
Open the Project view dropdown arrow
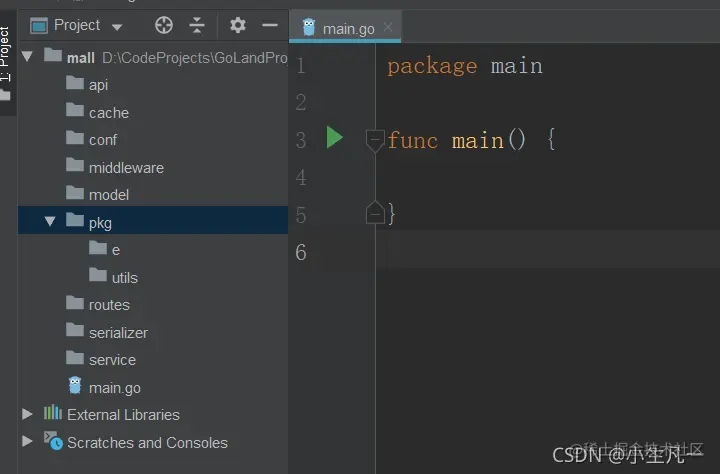pos(117,27)
